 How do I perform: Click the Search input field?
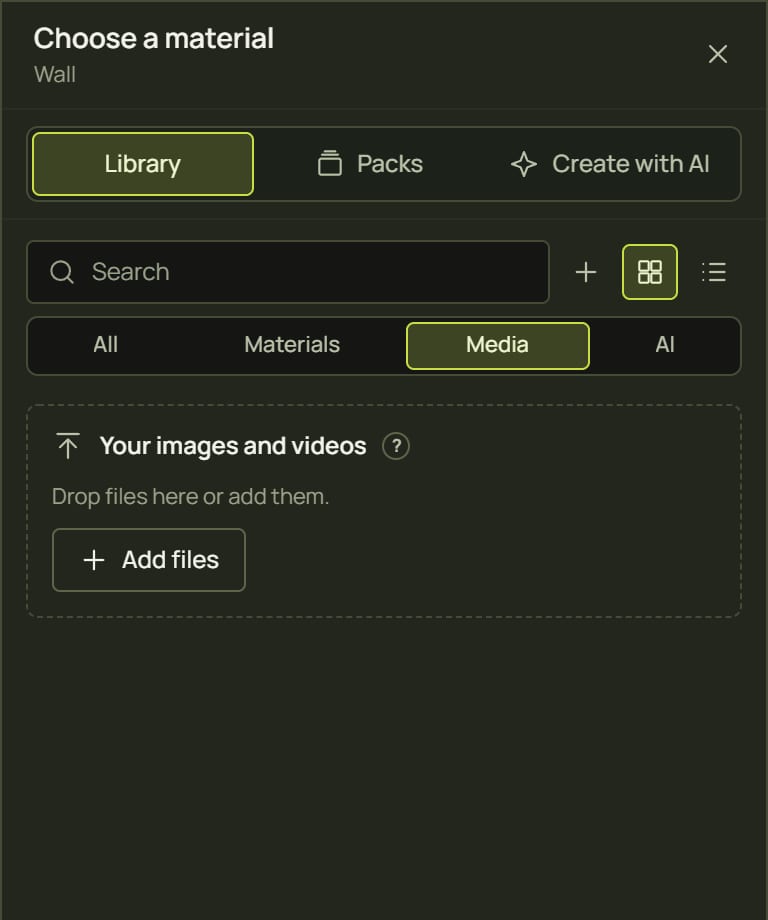point(287,272)
